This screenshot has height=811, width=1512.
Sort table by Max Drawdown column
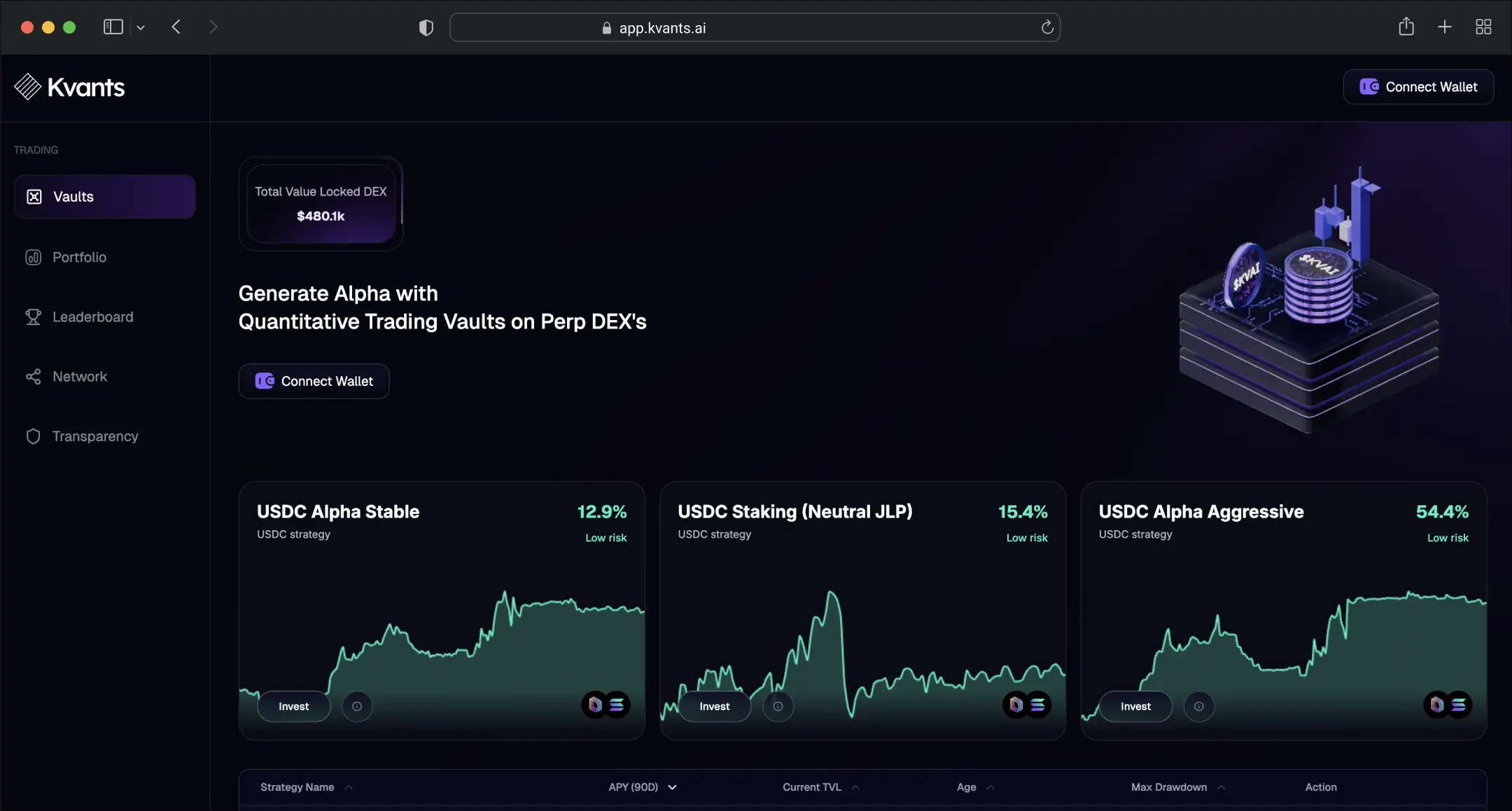click(1177, 787)
